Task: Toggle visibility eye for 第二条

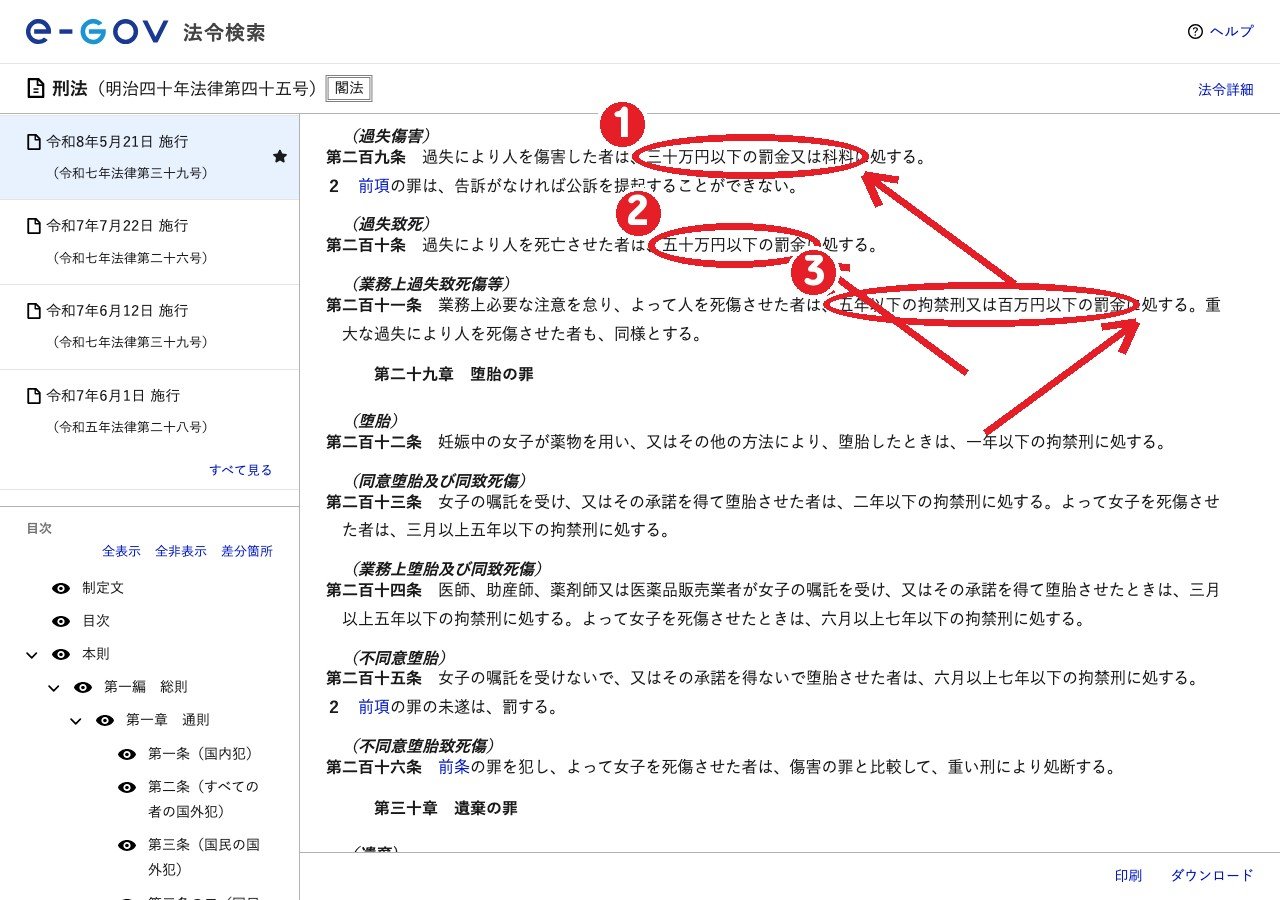Action: click(127, 787)
